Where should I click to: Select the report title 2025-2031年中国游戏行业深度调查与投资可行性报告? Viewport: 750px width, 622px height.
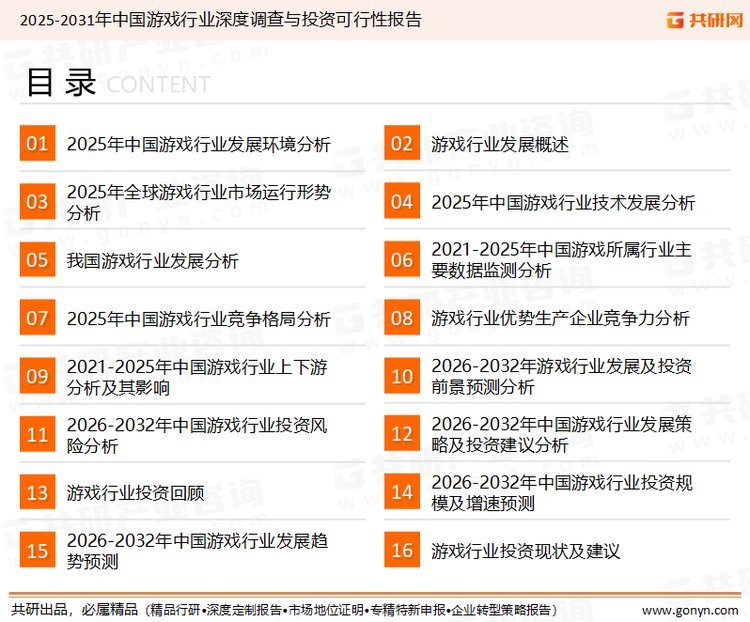[221, 20]
